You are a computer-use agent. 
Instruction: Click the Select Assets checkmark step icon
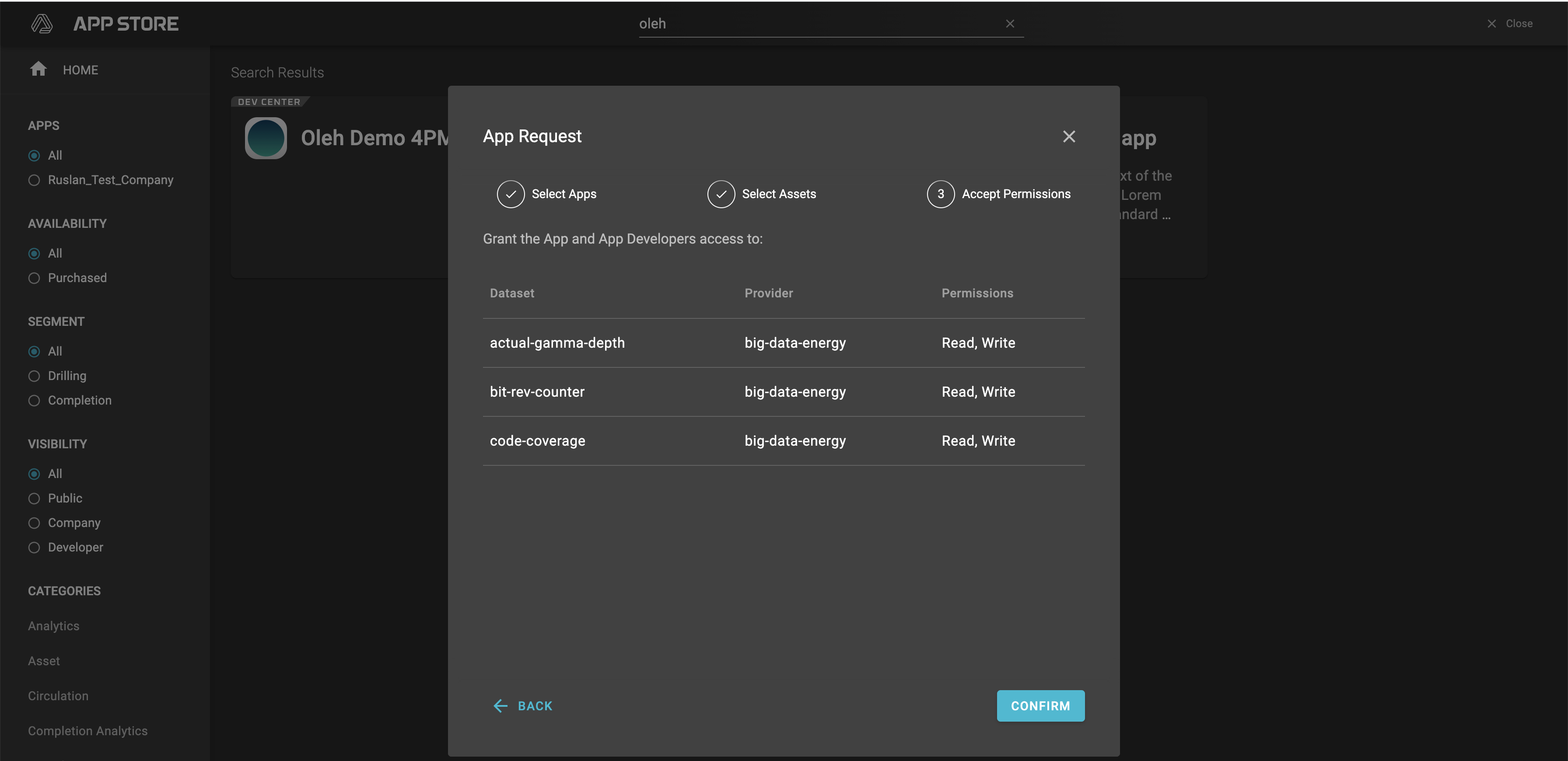721,194
